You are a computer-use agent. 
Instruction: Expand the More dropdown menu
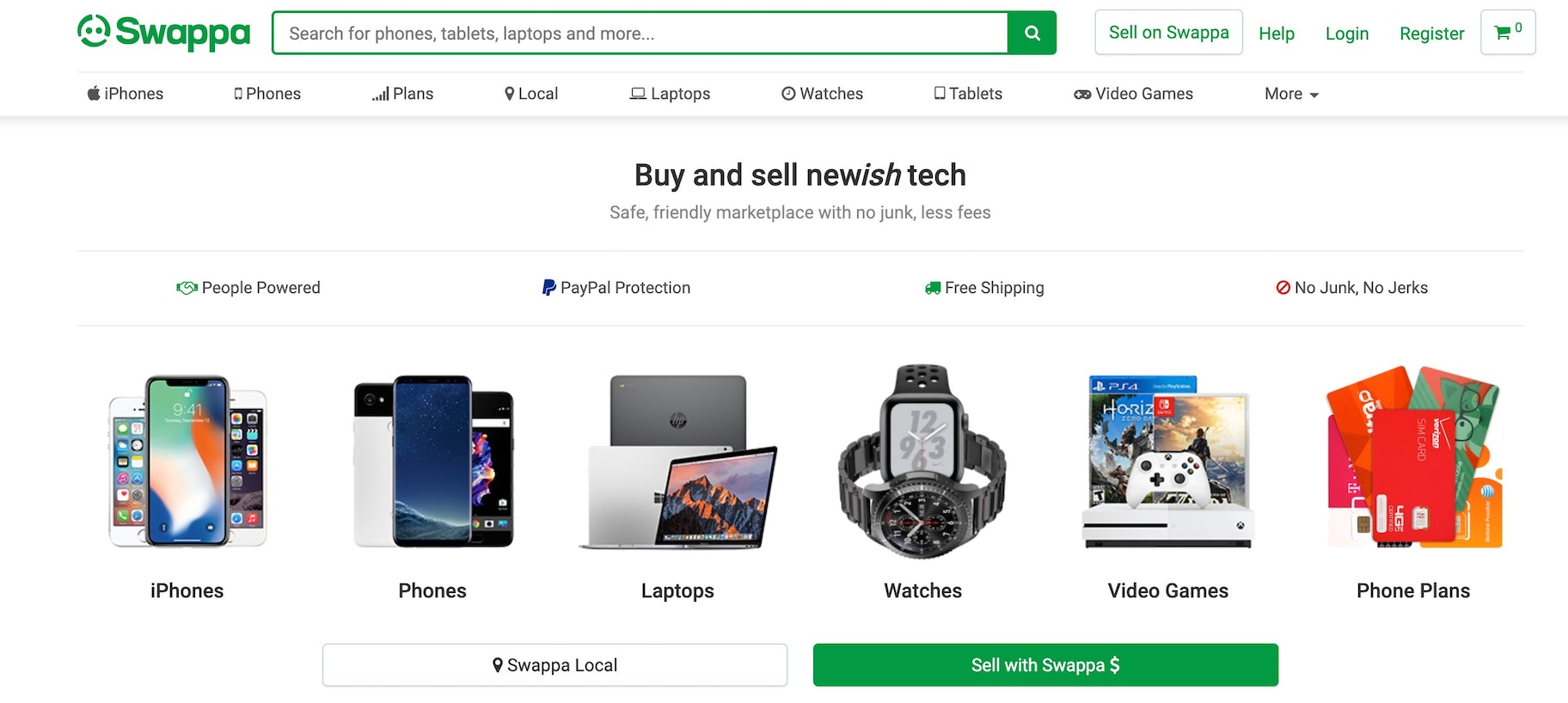tap(1291, 94)
